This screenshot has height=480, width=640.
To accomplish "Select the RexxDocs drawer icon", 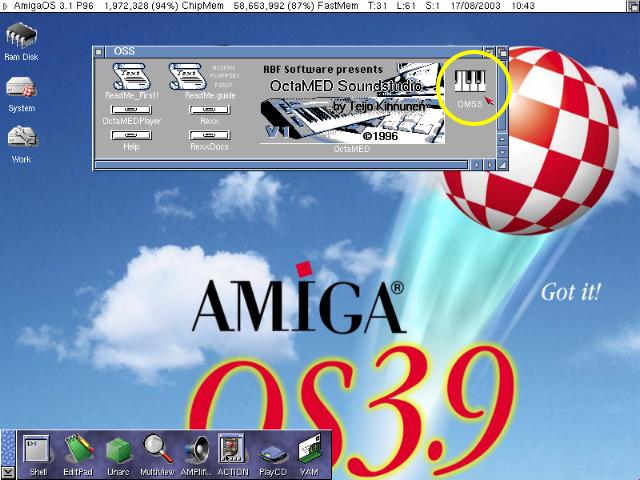I will (209, 140).
